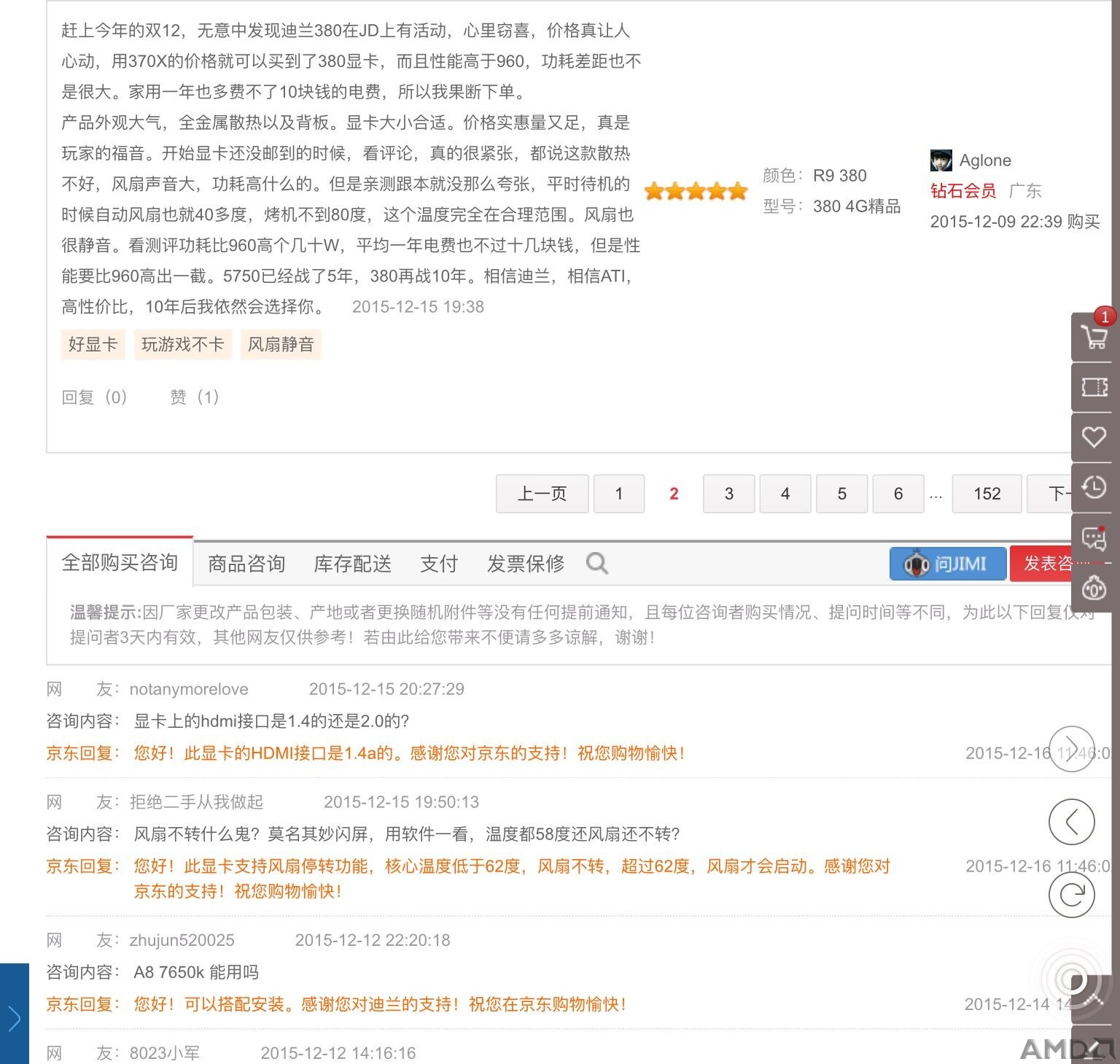Click 赞(1) to like the review
This screenshot has height=1064, width=1120.
195,397
